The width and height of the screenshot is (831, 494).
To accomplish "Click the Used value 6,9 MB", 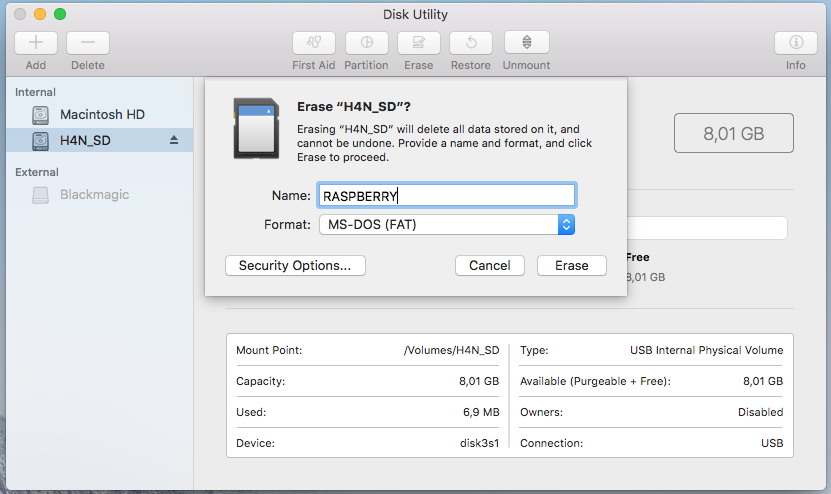I will click(x=481, y=412).
